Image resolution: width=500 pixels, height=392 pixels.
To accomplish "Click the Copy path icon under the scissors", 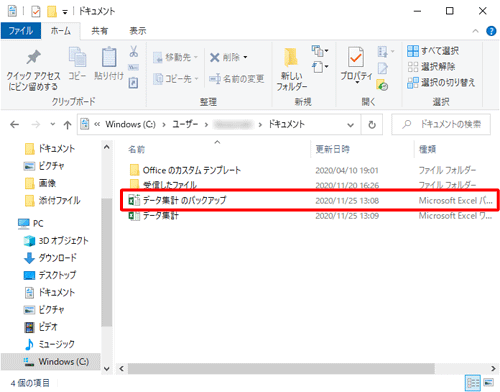I will click(133, 68).
